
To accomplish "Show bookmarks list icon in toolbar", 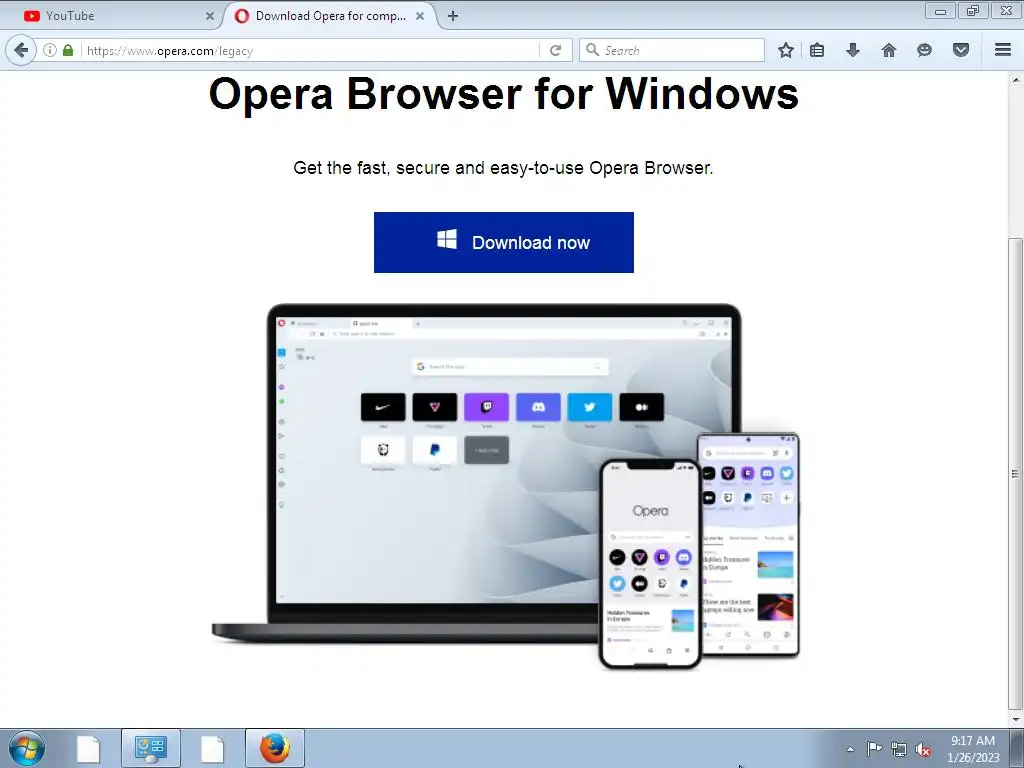I will [817, 50].
